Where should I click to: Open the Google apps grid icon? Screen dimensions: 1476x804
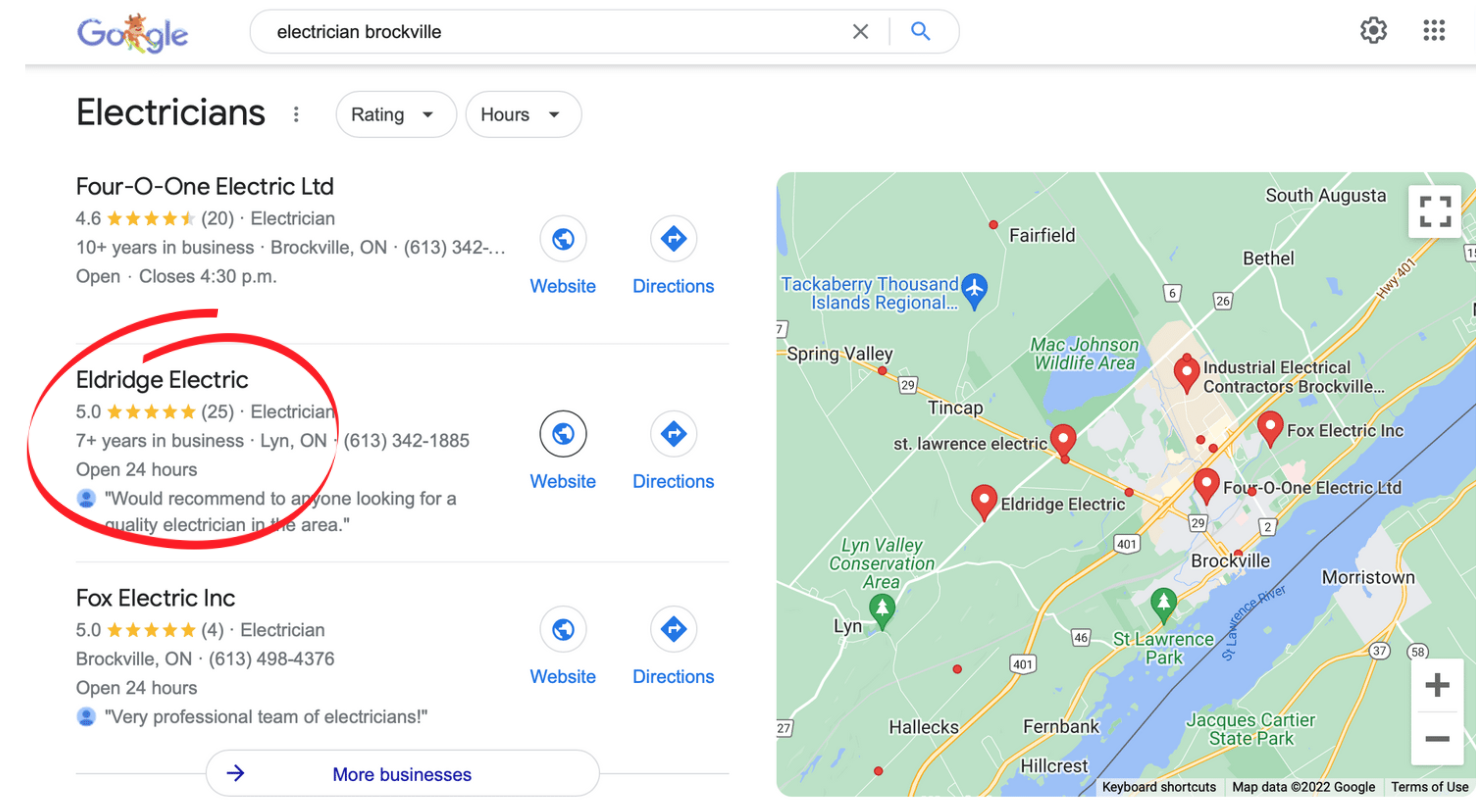[x=1434, y=31]
